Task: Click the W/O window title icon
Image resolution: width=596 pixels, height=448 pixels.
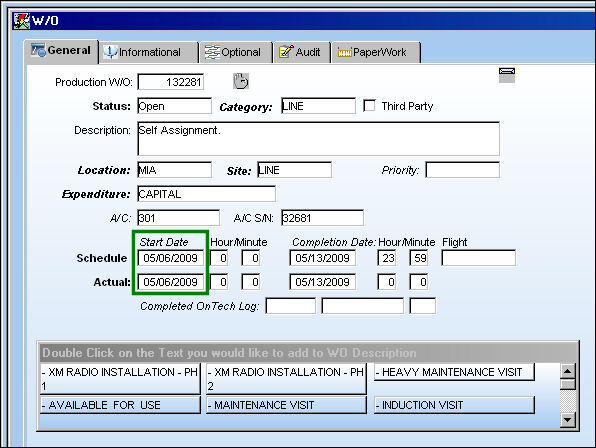Action: [x=21, y=21]
